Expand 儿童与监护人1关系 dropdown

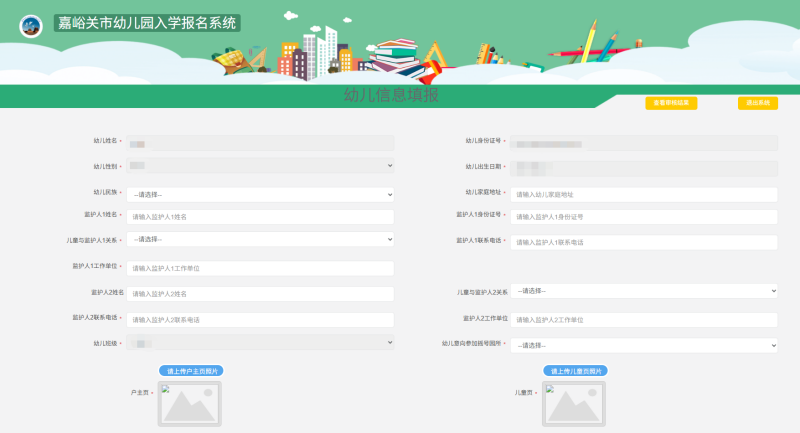click(x=260, y=239)
